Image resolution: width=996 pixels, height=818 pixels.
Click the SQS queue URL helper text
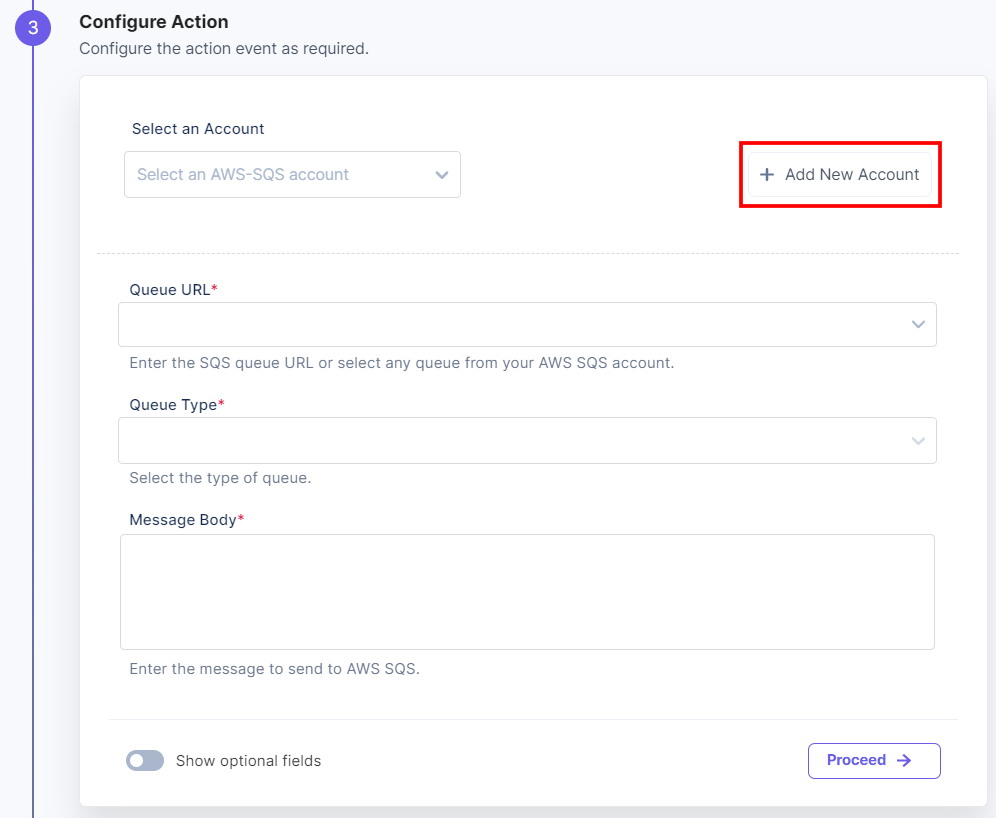point(401,363)
